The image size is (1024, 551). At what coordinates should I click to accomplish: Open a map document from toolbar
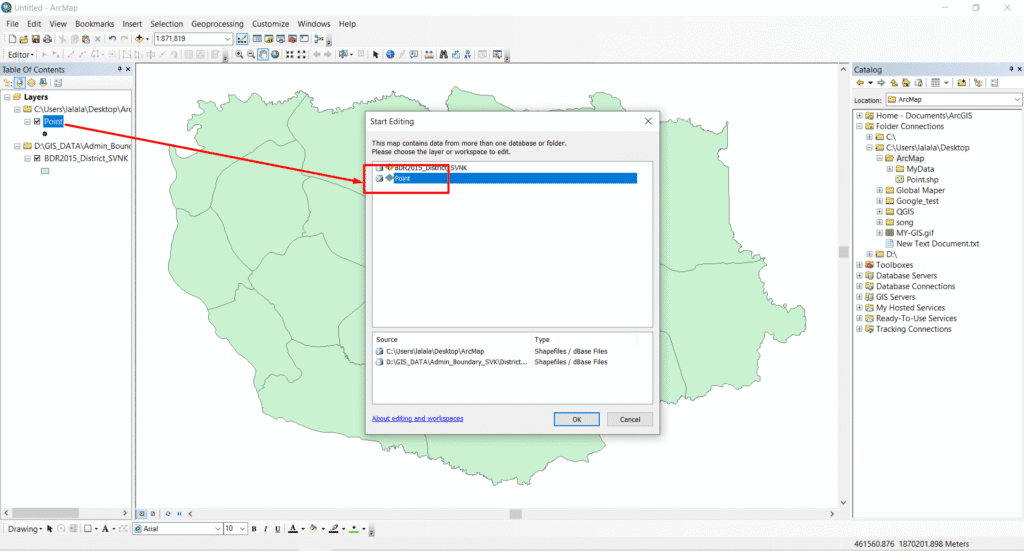coord(24,39)
